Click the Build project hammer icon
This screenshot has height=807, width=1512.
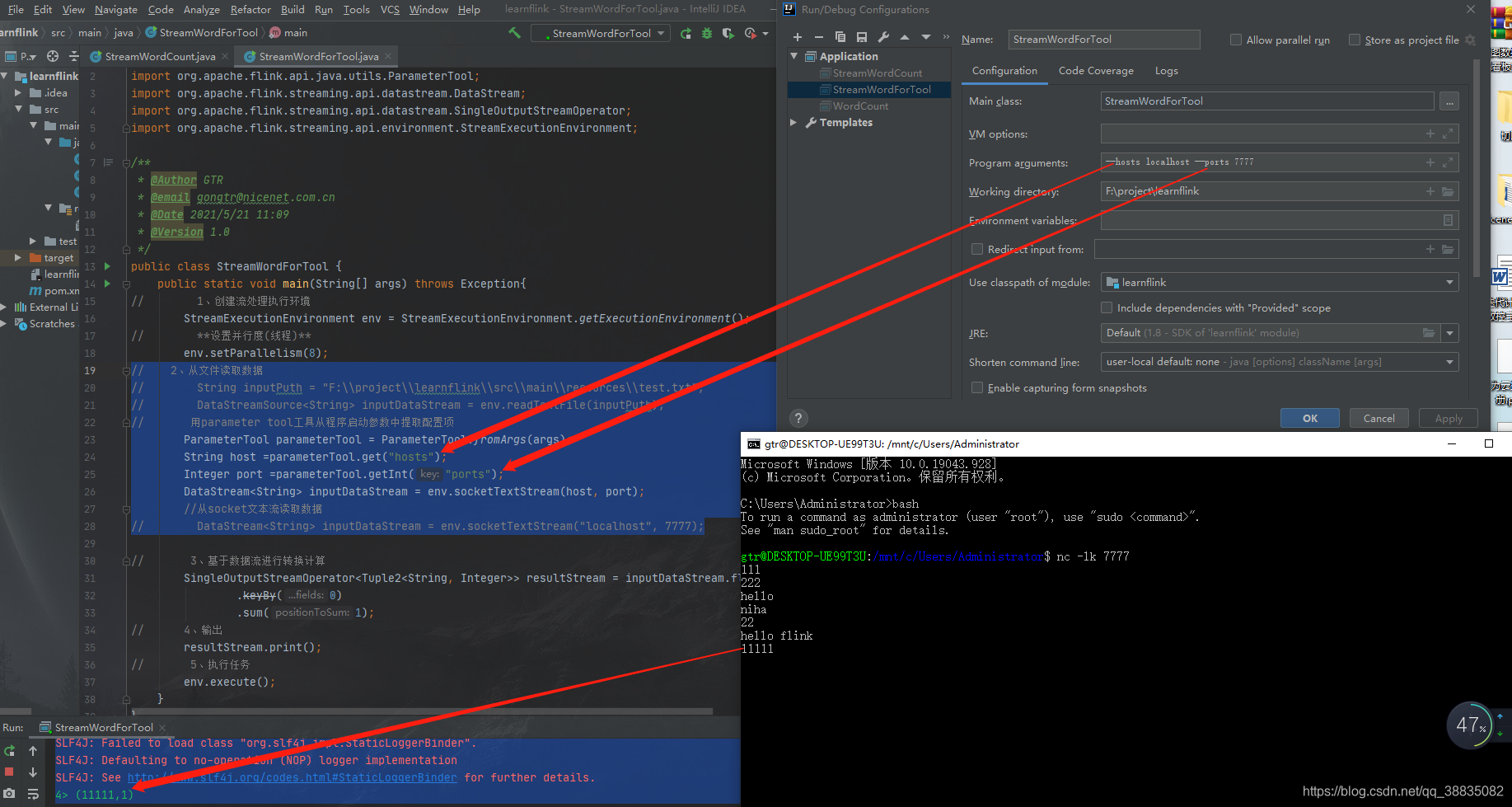(x=514, y=33)
